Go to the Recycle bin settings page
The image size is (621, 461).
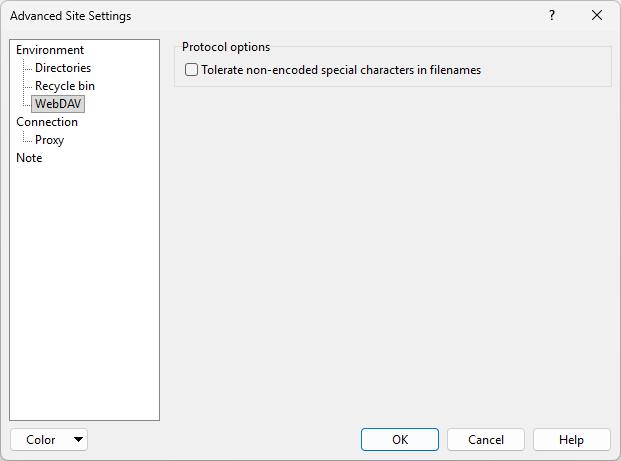click(x=65, y=86)
